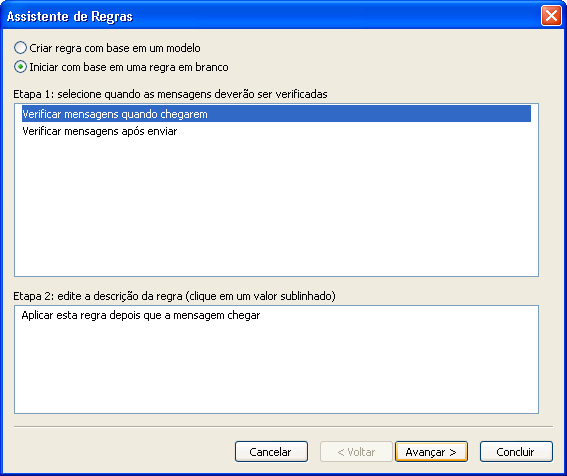The width and height of the screenshot is (567, 476).
Task: Choose 'Verificar mensagens após enviar' in the list
Action: [99, 131]
